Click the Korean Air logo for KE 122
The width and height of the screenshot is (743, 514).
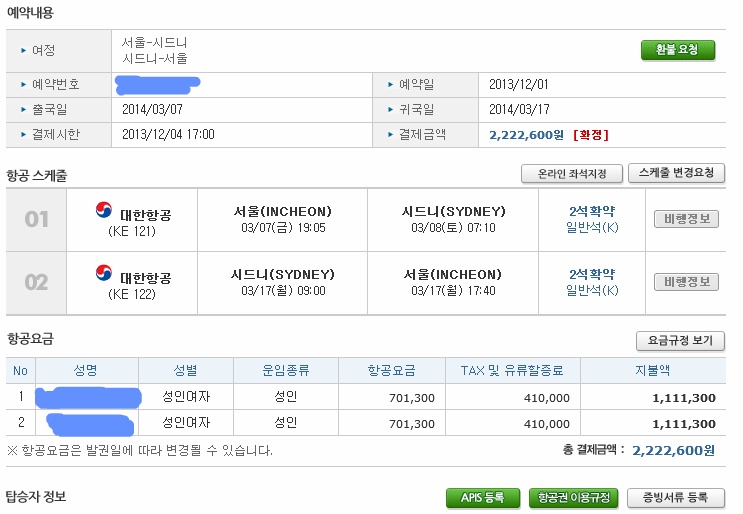[x=104, y=273]
